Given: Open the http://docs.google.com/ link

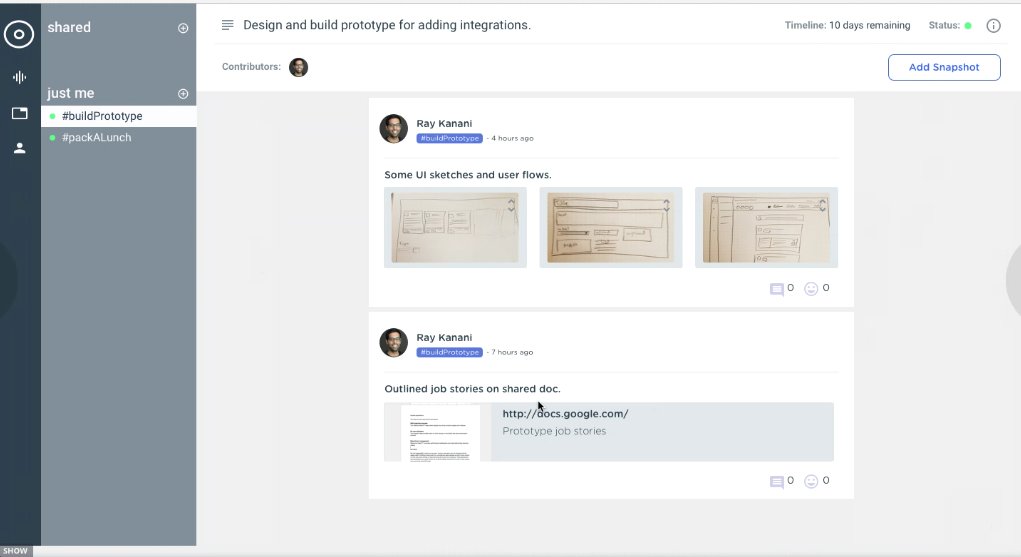Looking at the screenshot, I should coord(565,414).
